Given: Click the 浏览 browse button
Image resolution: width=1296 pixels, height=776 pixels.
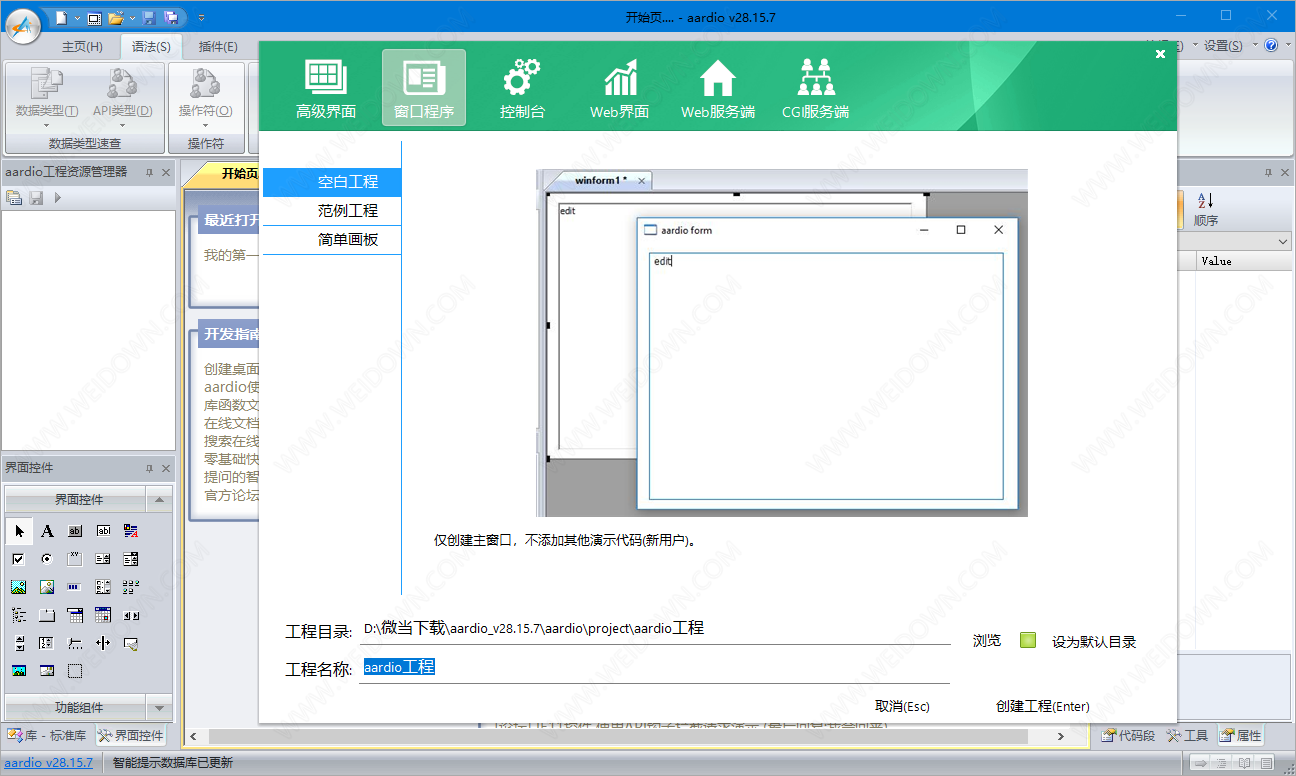Looking at the screenshot, I should click(x=987, y=640).
